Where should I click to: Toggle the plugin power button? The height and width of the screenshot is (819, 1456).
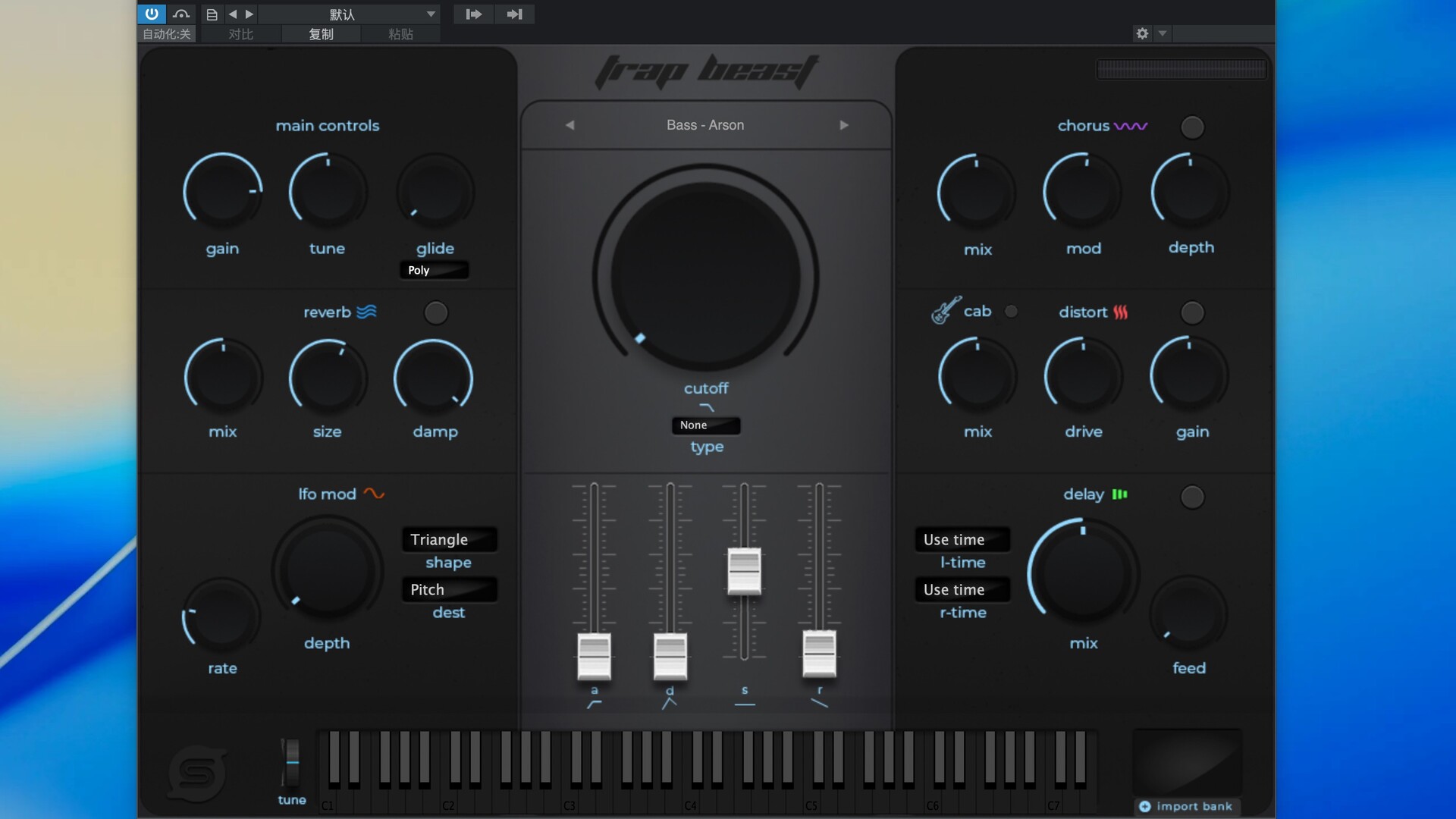pos(152,14)
